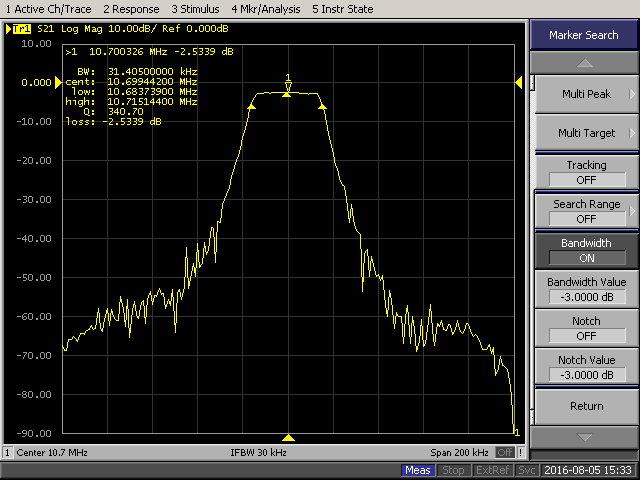Toggle the Bandwidth ON softkey
The width and height of the screenshot is (640, 480).
pos(586,250)
